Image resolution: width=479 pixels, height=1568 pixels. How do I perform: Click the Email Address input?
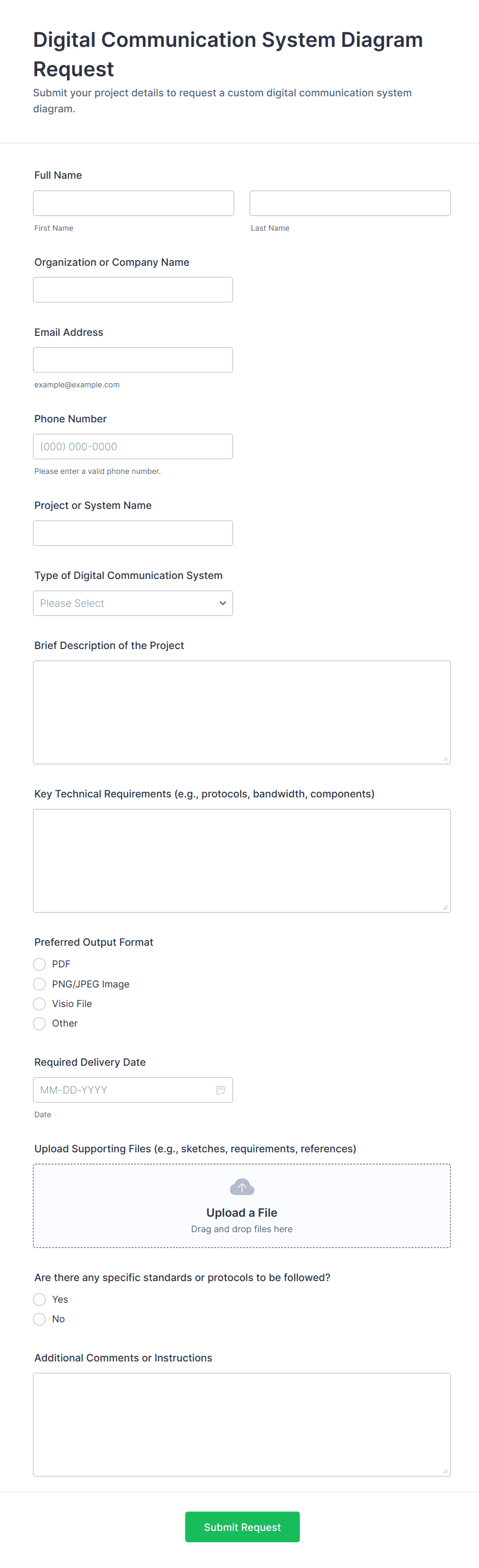[133, 359]
